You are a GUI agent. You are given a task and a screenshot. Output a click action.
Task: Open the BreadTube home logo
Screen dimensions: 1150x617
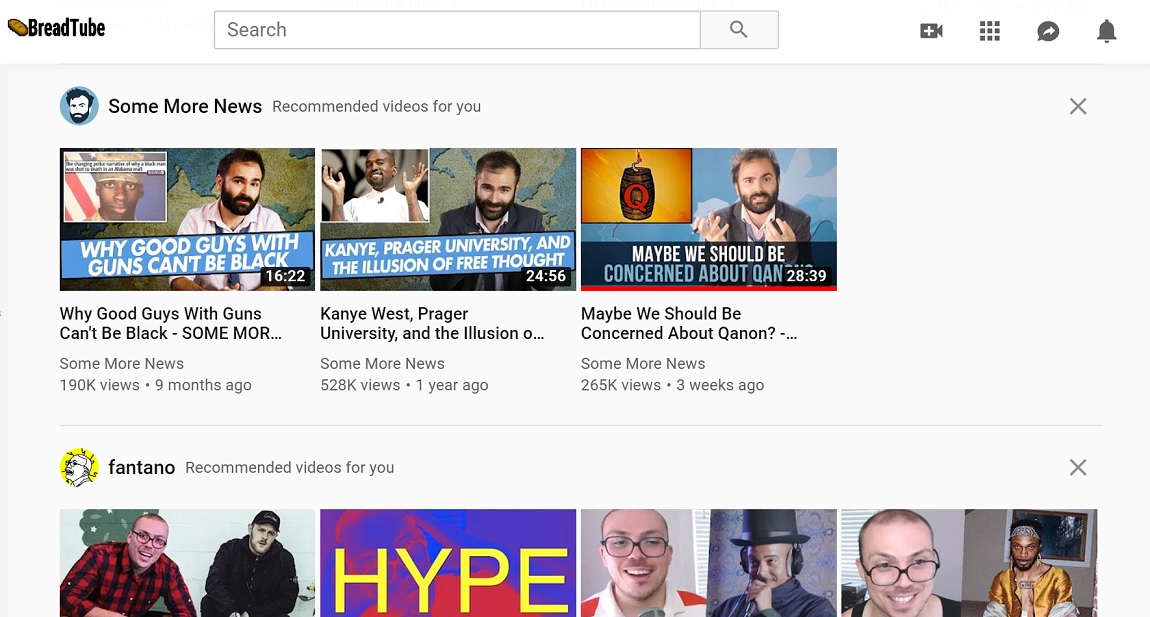point(56,28)
